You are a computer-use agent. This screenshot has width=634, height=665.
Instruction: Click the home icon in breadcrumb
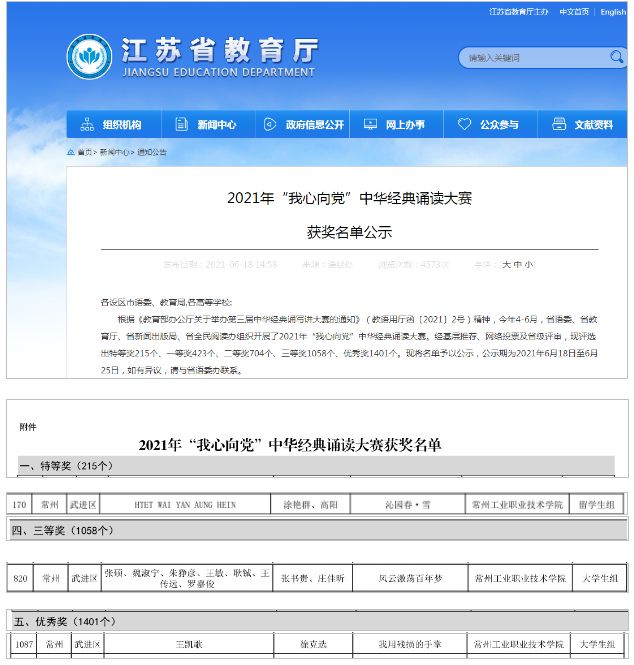click(71, 152)
